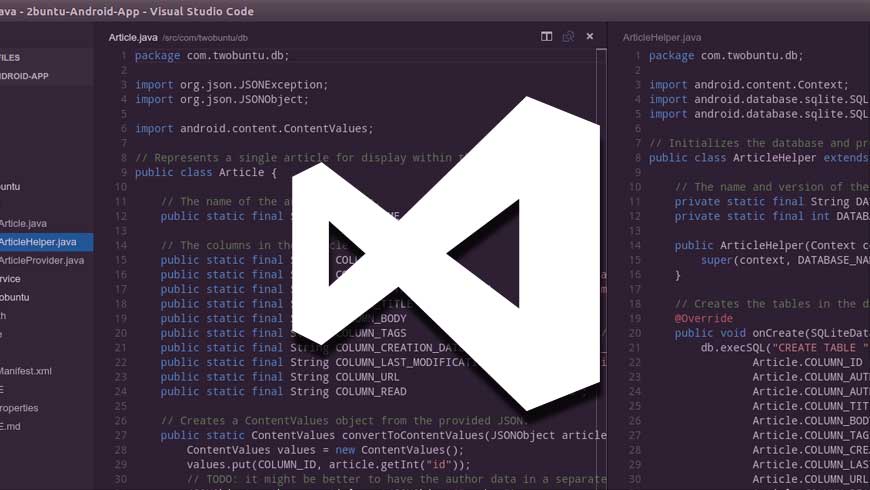Click line number 27 in Article.java gutter
870x490 pixels.
pos(120,436)
